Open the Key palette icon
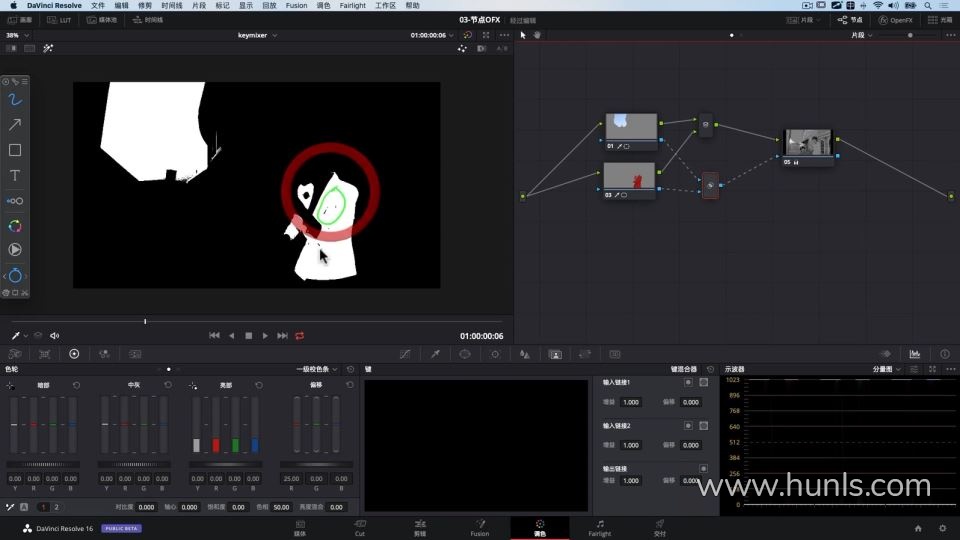The width and height of the screenshot is (960, 540). pyautogui.click(x=555, y=354)
